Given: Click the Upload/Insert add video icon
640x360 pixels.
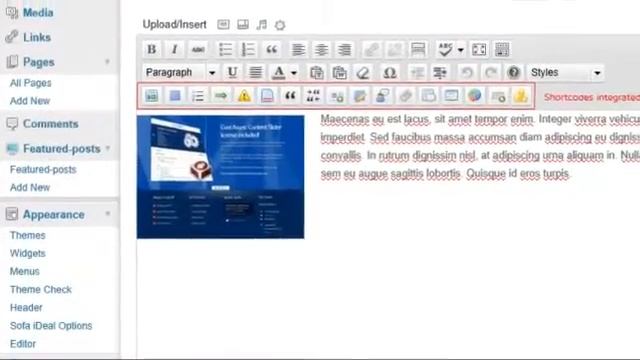Looking at the screenshot, I should [x=243, y=24].
